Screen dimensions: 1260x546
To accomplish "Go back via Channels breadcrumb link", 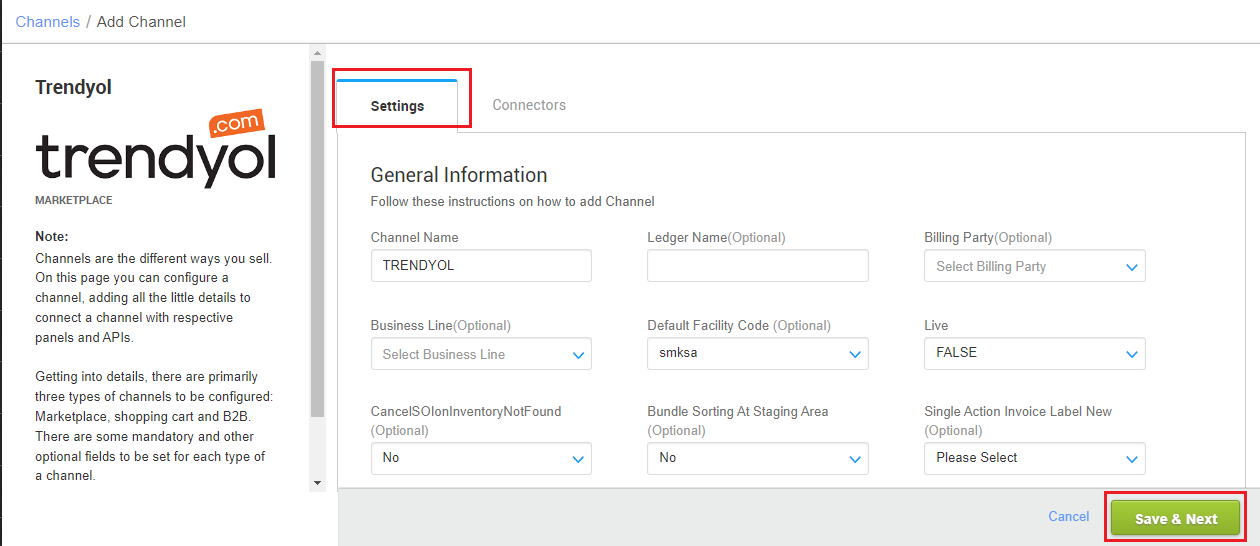I will (47, 21).
